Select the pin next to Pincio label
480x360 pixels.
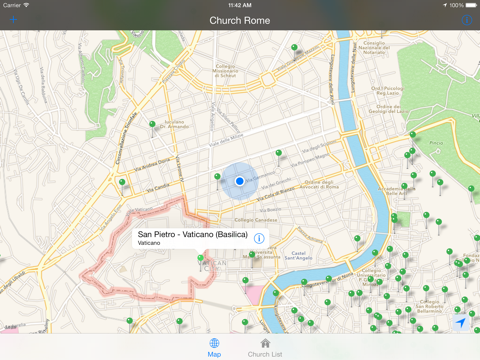click(413, 135)
